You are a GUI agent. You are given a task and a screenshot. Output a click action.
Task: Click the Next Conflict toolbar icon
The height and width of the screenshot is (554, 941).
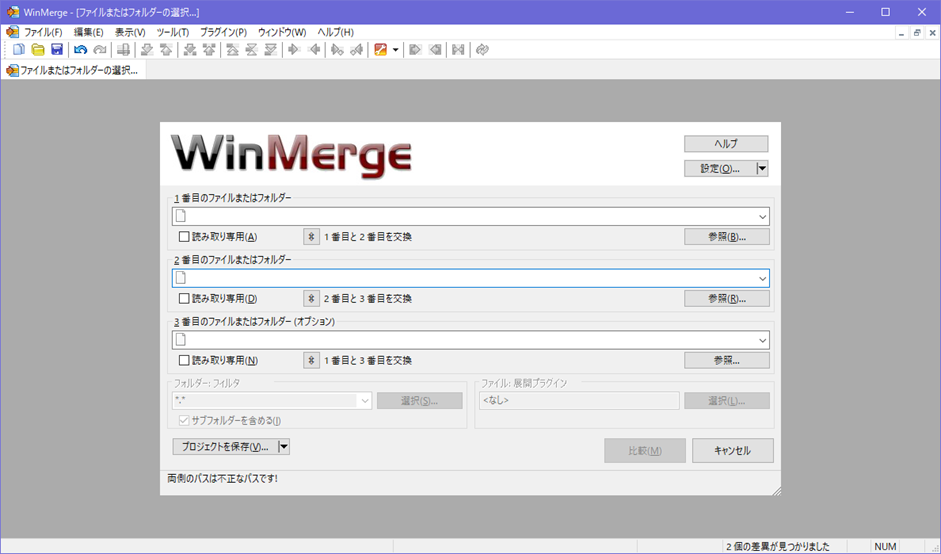190,50
